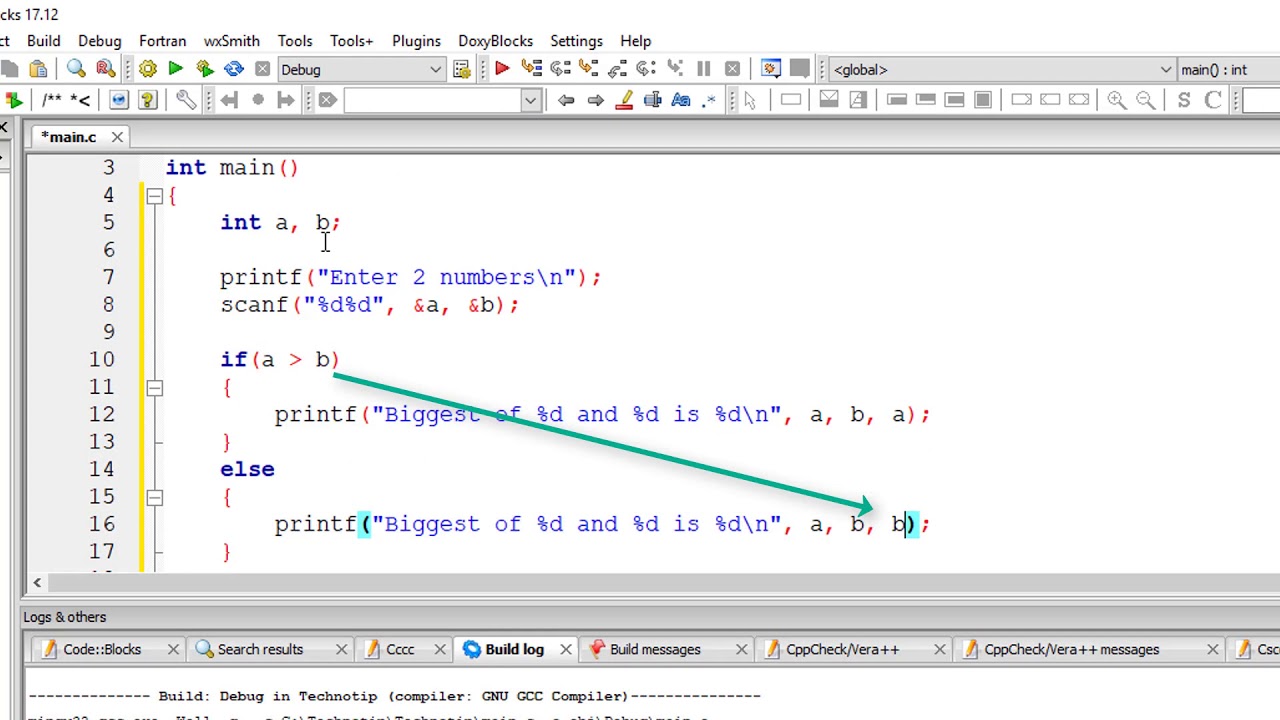Click the Zoom in icon
Screen dimensions: 1280x720
[1117, 100]
